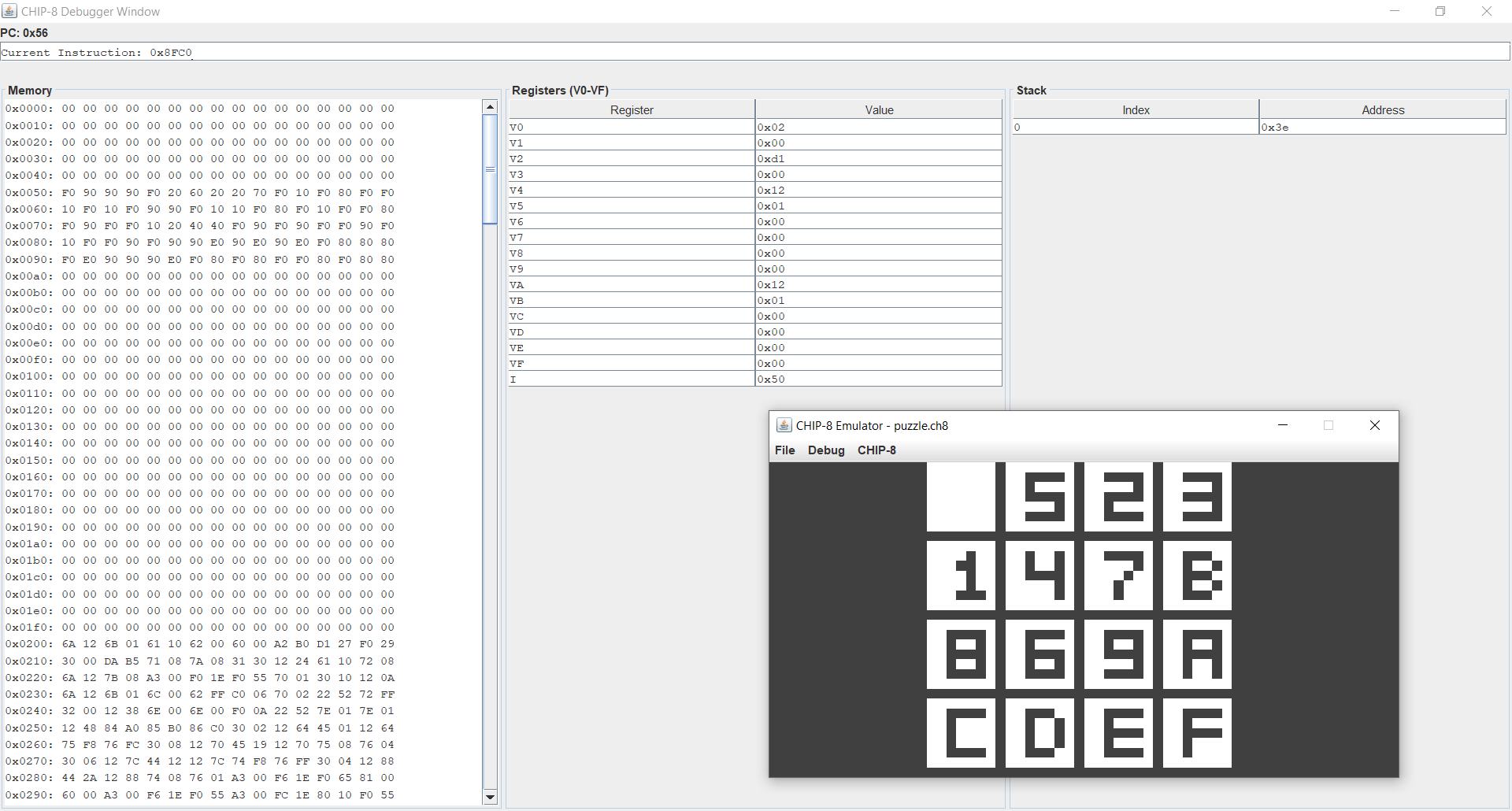Select the VF register name cell
This screenshot has width=1512, height=811.
(632, 363)
